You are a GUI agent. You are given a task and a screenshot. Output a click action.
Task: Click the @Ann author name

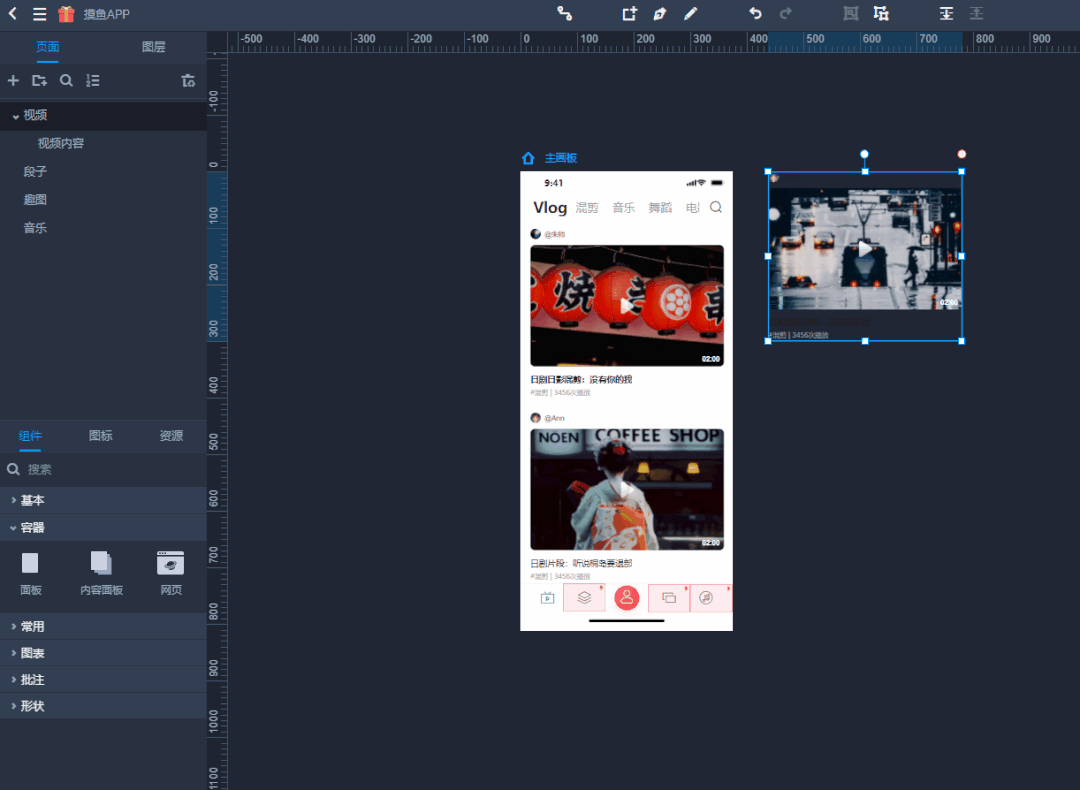tap(554, 418)
